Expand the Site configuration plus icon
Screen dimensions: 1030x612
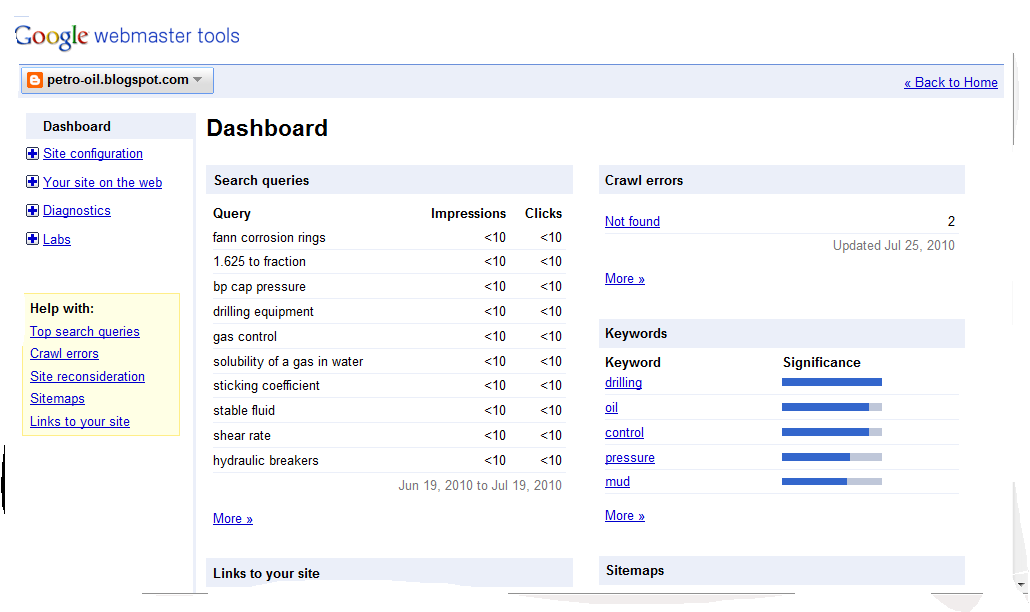tap(32, 154)
